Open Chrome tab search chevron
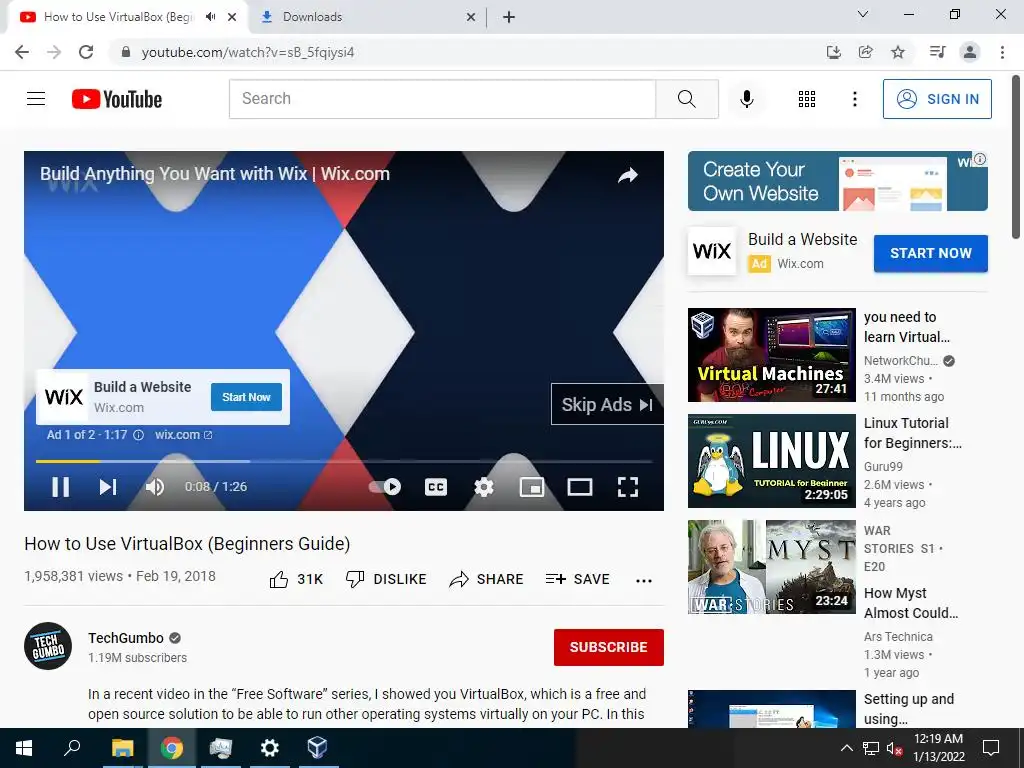This screenshot has width=1024, height=768. coord(863,14)
